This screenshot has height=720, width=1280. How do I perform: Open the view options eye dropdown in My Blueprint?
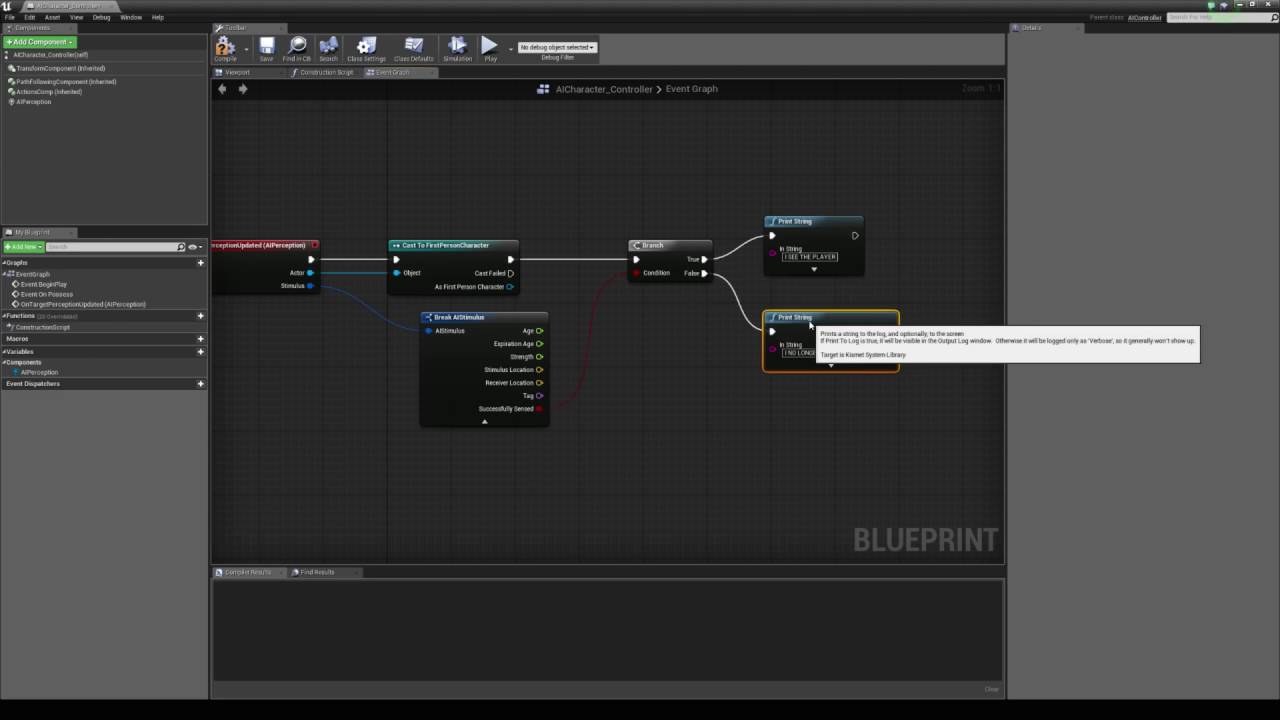194,247
